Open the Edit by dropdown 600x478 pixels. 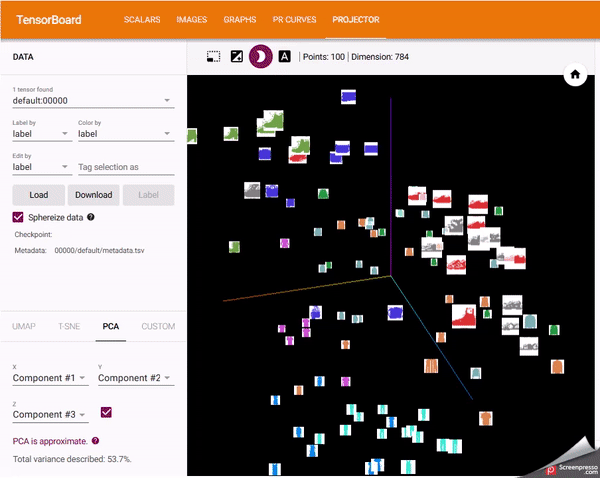click(42, 167)
